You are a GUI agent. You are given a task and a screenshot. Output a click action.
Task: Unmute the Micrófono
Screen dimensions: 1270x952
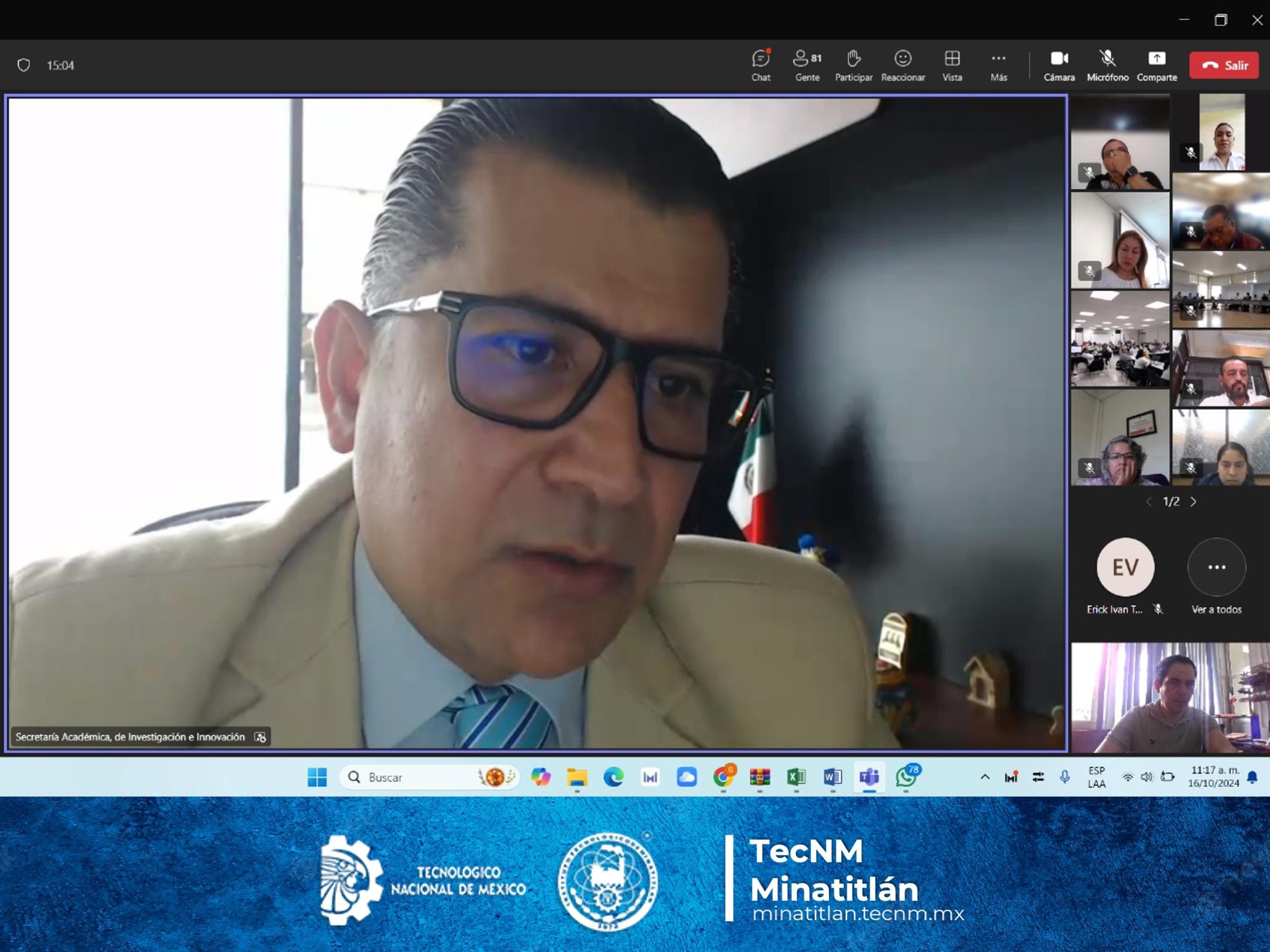1107,65
